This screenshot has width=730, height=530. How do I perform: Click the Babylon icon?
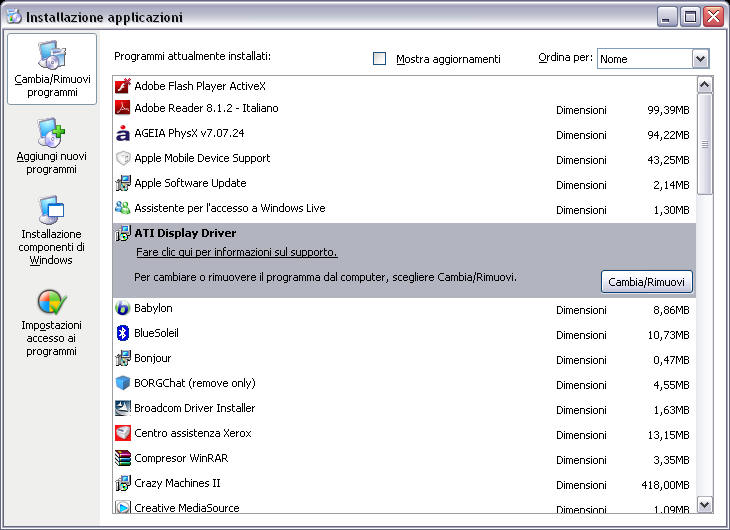tap(123, 308)
